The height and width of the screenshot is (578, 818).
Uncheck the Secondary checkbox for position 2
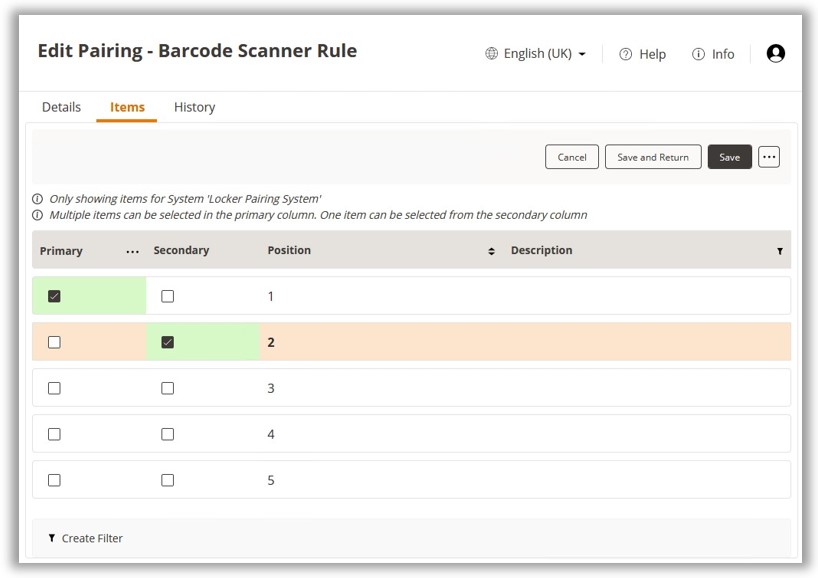coord(167,342)
